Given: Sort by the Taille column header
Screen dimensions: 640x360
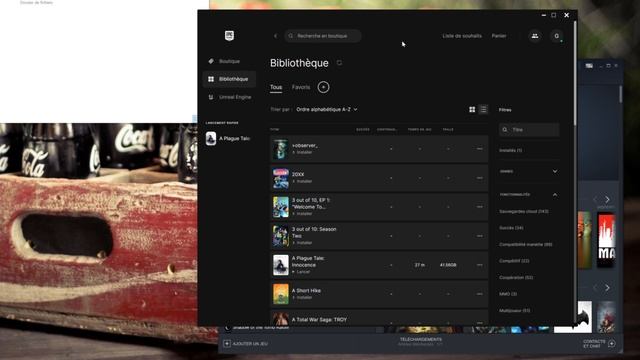Looking at the screenshot, I should pos(448,129).
